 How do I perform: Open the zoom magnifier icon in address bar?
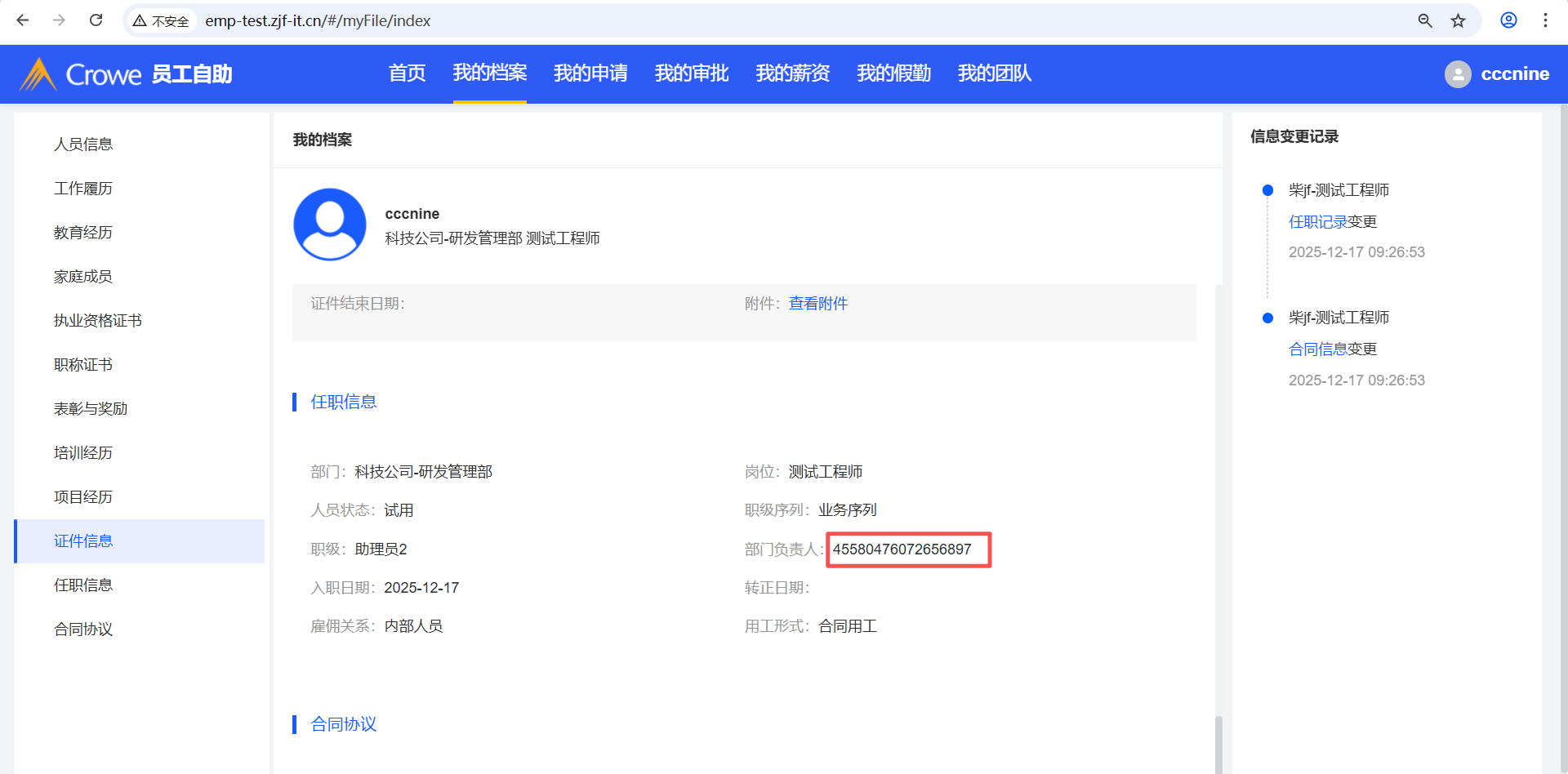pyautogui.click(x=1425, y=20)
